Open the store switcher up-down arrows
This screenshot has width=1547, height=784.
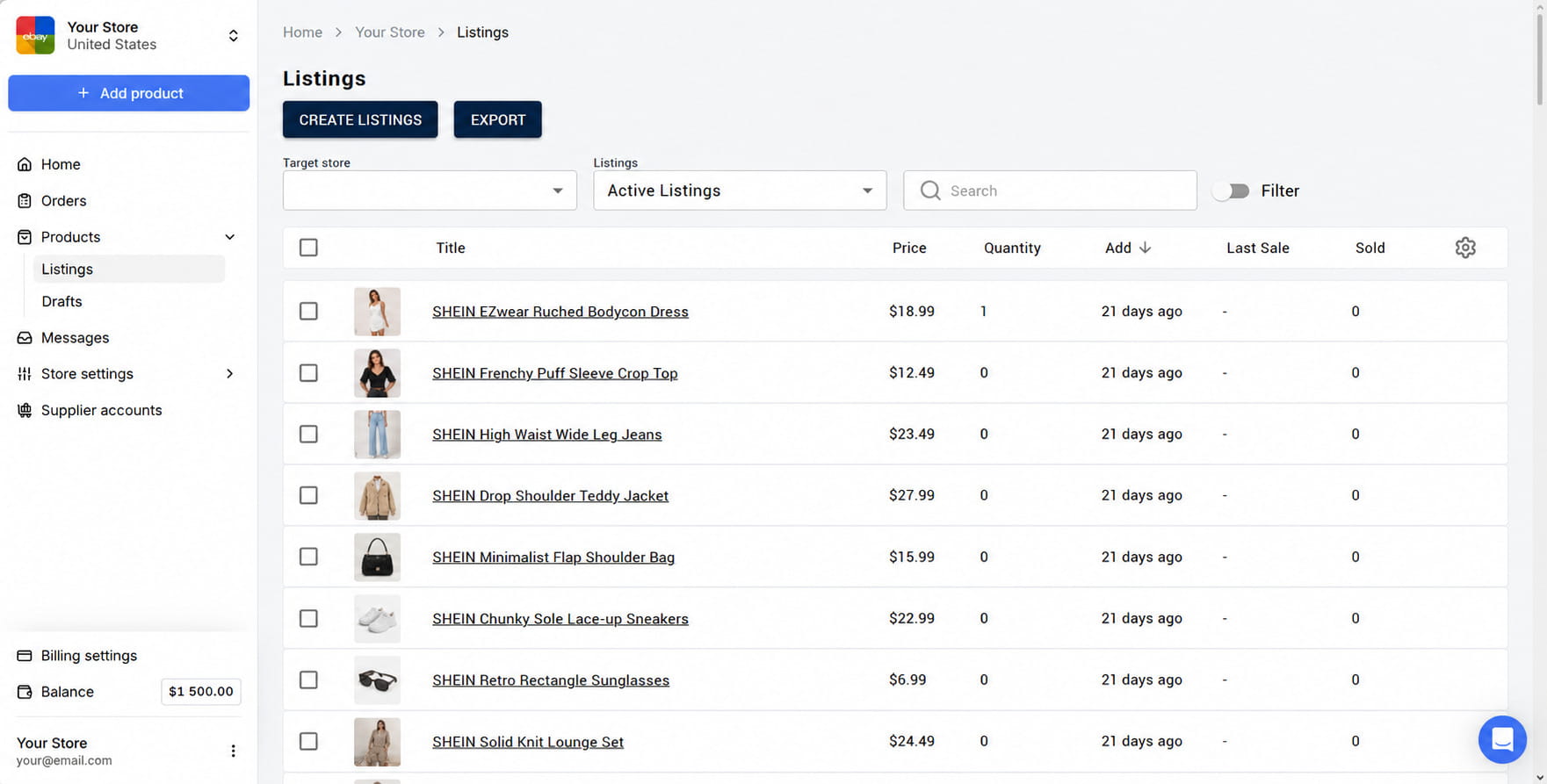tap(233, 36)
